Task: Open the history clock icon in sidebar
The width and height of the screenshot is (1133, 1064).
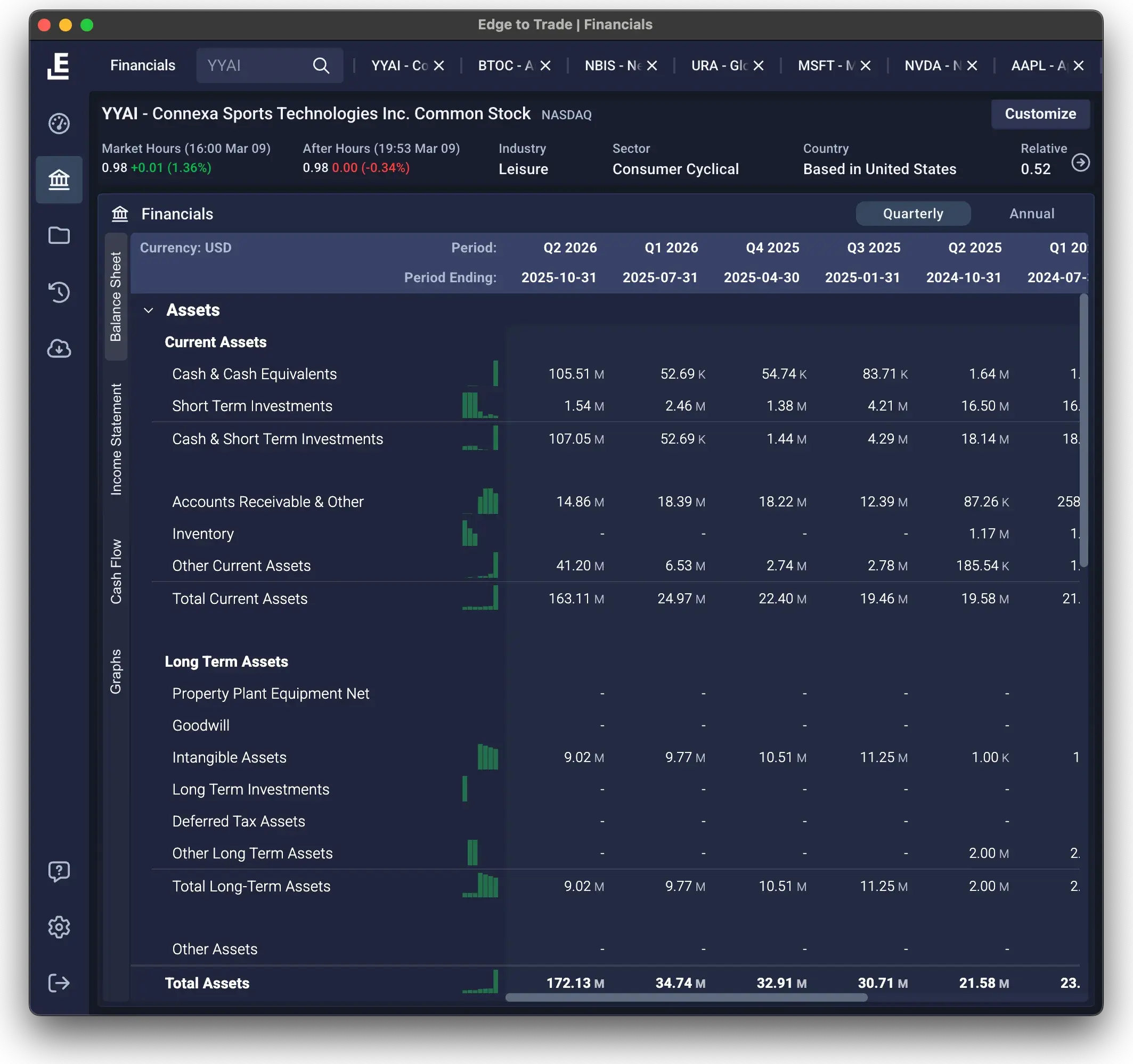Action: point(59,292)
